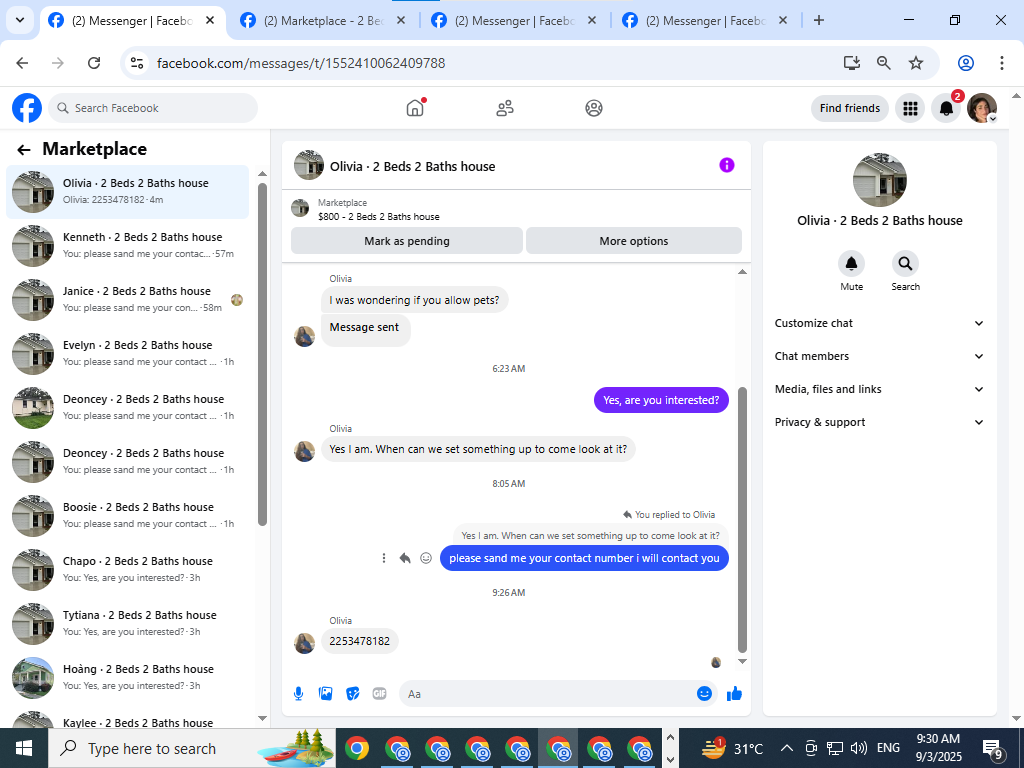Click the chat messages scrollbar
Image resolution: width=1024 pixels, height=768 pixels.
click(x=742, y=519)
